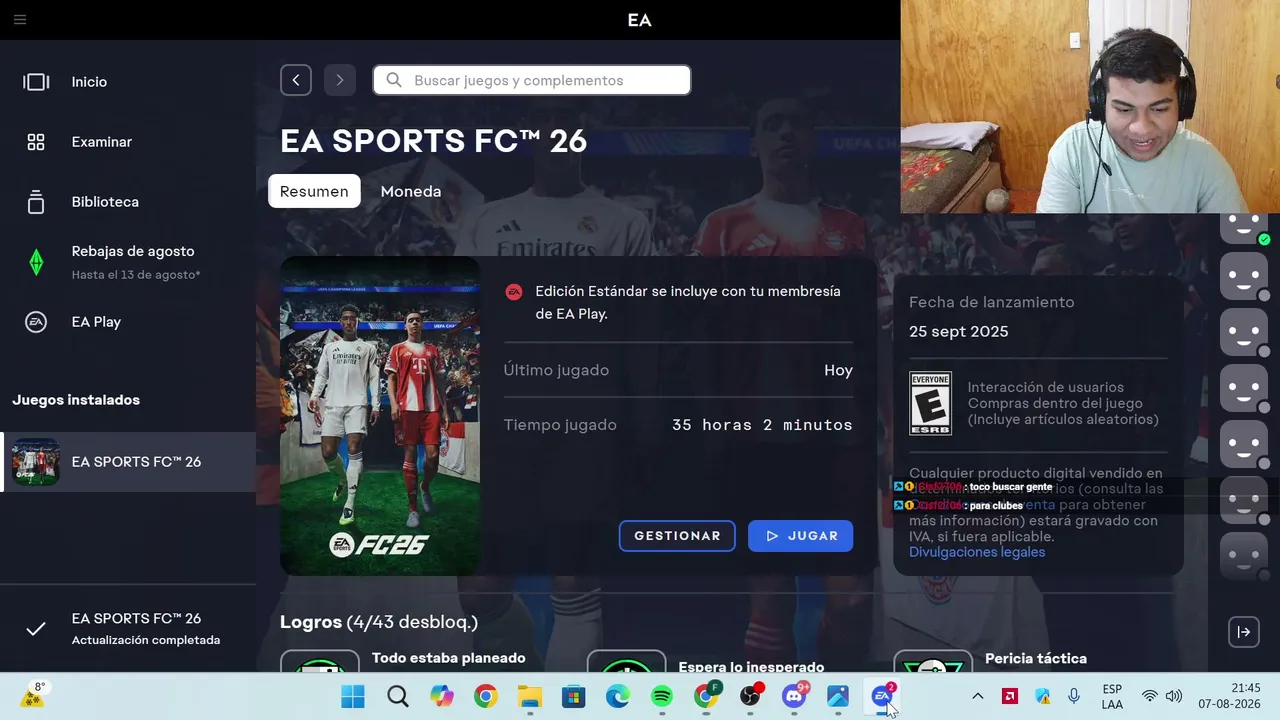1280x720 pixels.
Task: Open the AMD software tray icon
Action: click(1010, 696)
